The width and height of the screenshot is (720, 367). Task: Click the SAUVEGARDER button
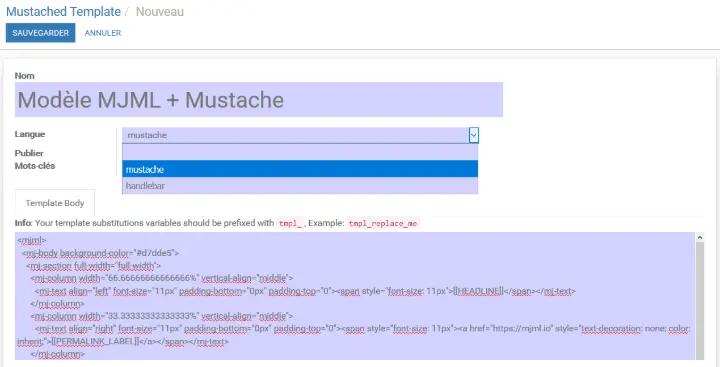click(x=40, y=33)
